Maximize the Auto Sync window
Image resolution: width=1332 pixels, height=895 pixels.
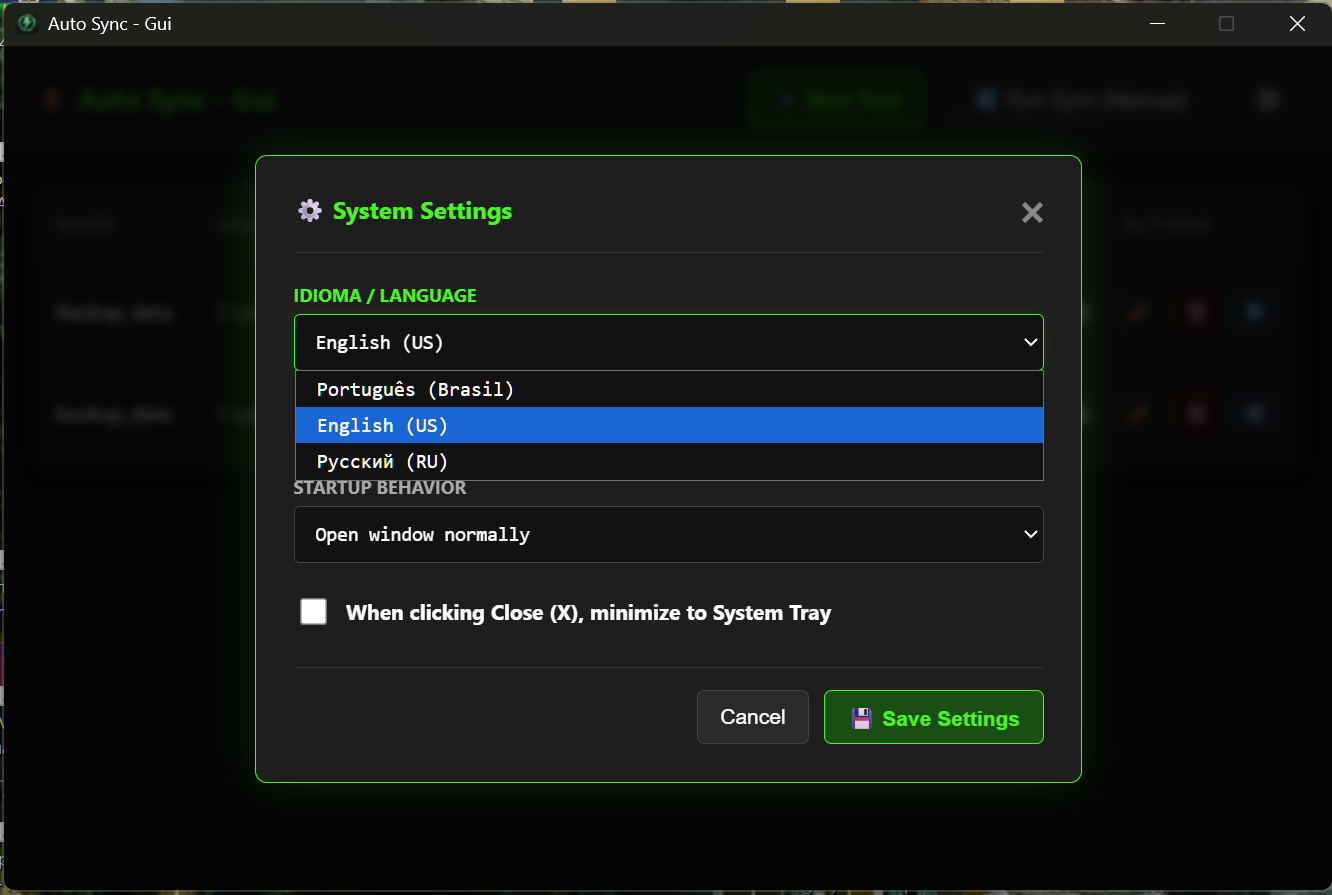coord(1226,23)
